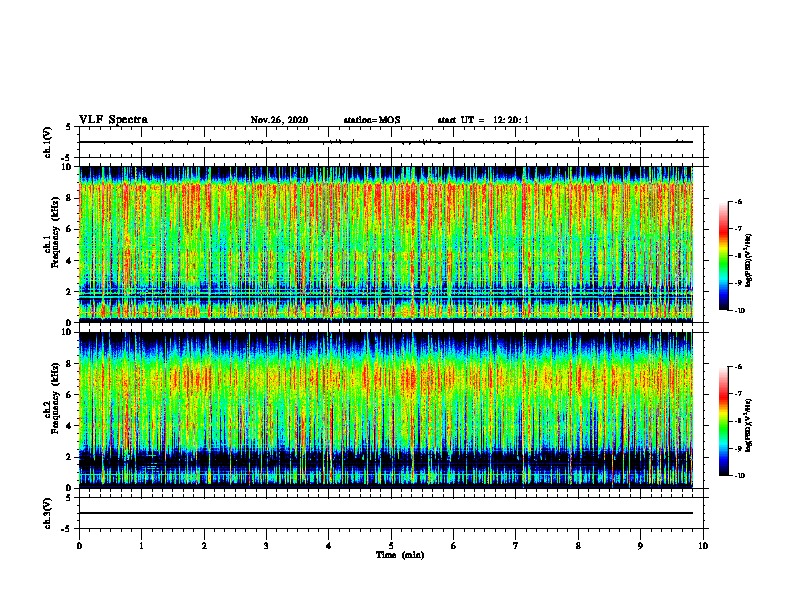Screen dimensions: 792x612
Task: Click time axis tick label "4"
Action: pos(329,546)
